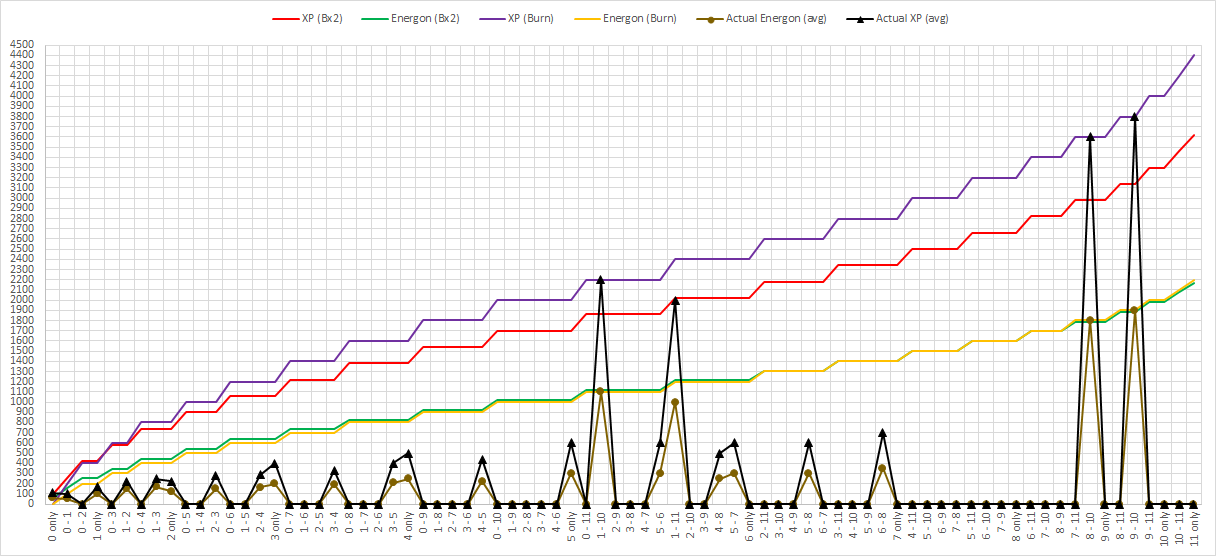Screen dimensions: 1216x556
Task: Click the Actual XP triangle peak at 3600
Action: 1090,136
